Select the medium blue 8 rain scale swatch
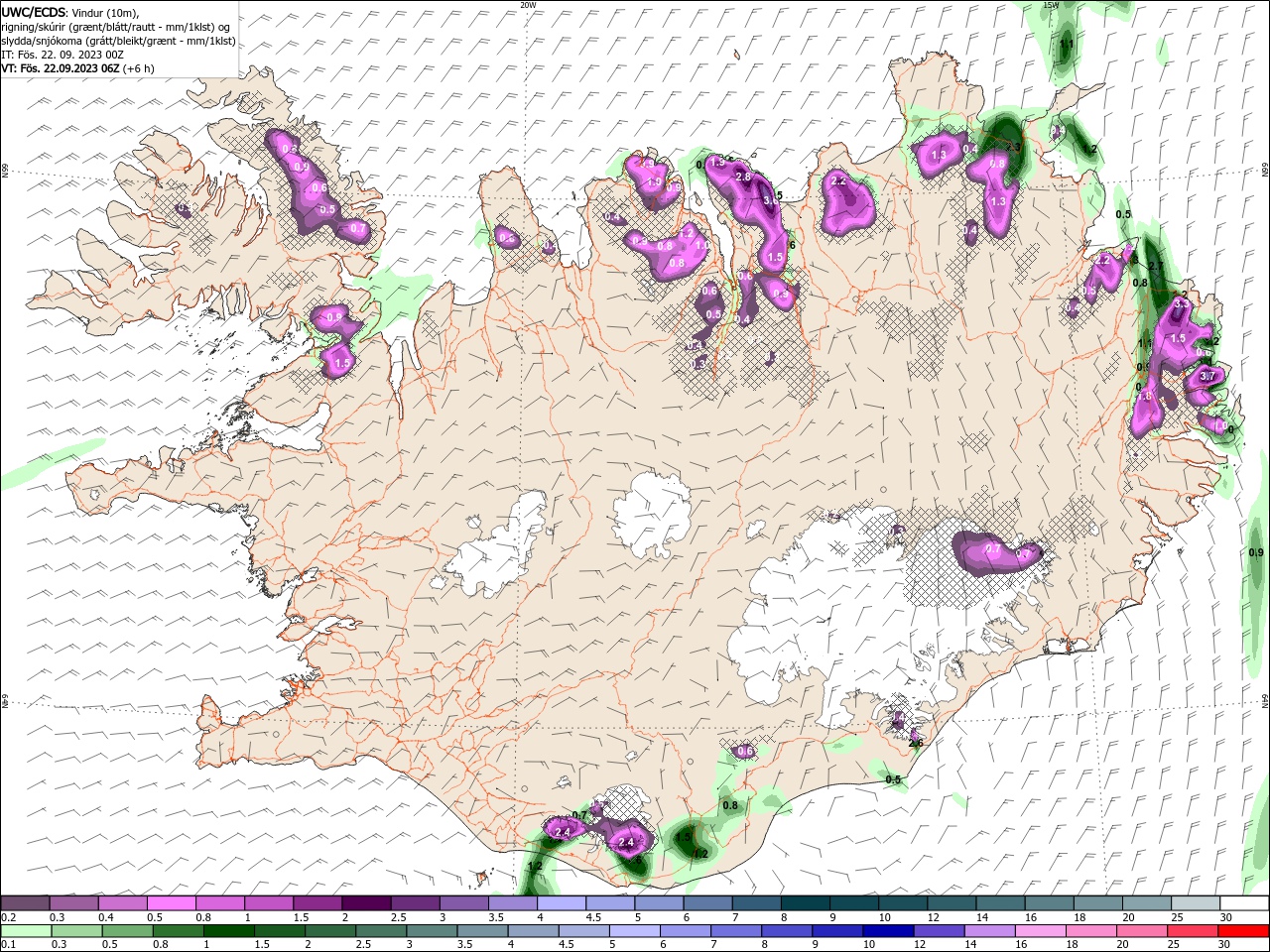Viewport: 1270px width, 952px height. coord(787,931)
